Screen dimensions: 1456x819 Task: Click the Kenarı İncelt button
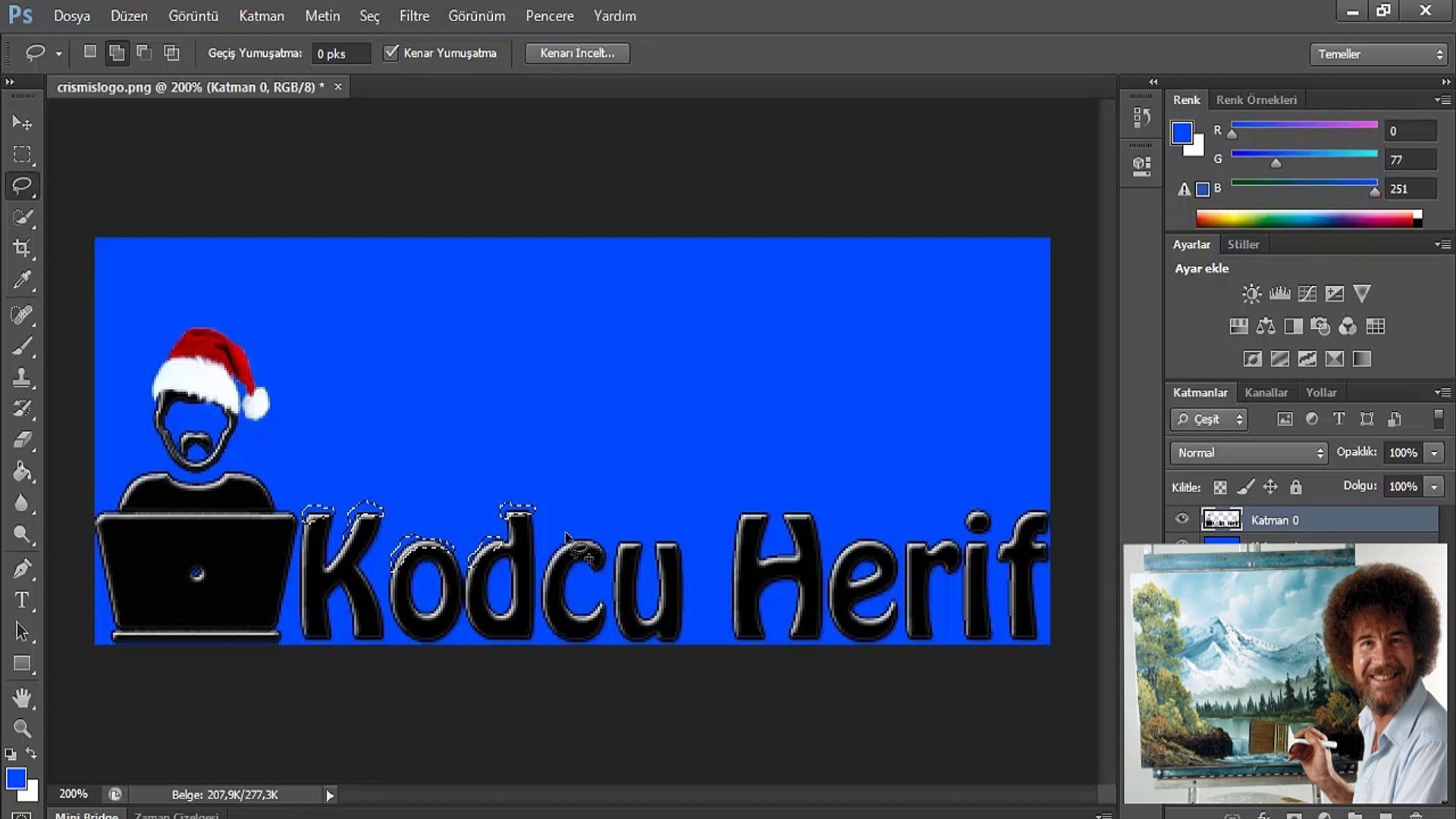[577, 52]
